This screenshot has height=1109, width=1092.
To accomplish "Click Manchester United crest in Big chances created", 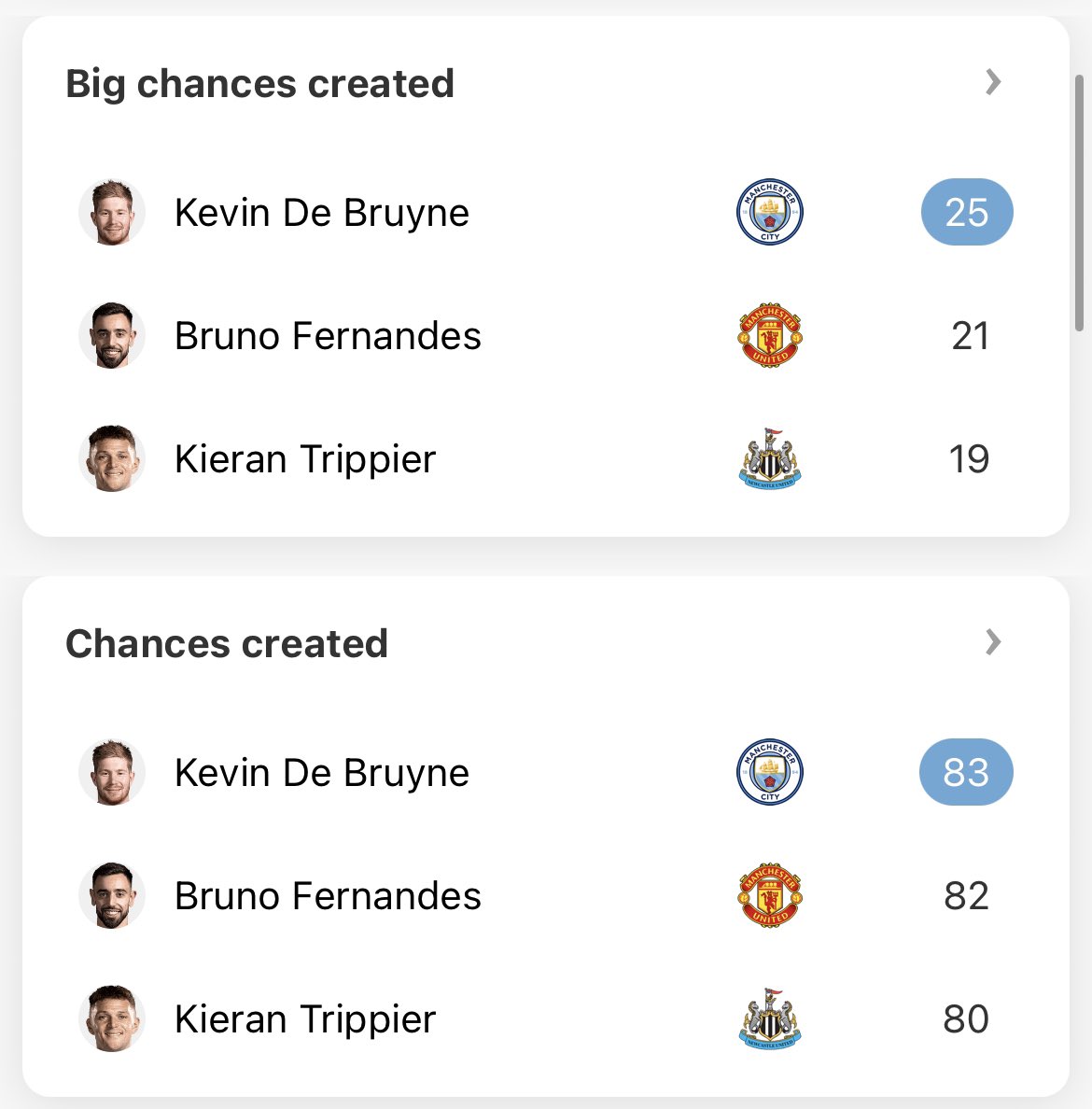I will (x=769, y=335).
